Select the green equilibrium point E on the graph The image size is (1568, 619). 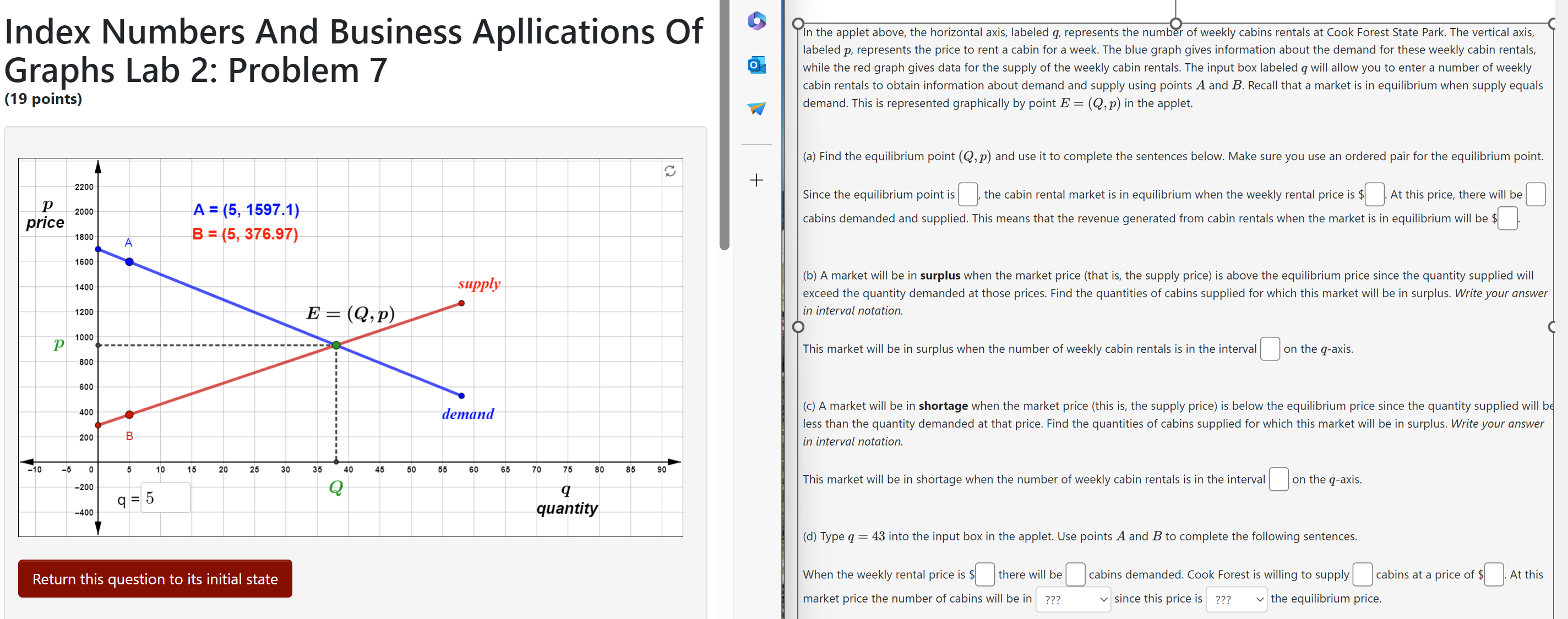tap(335, 345)
